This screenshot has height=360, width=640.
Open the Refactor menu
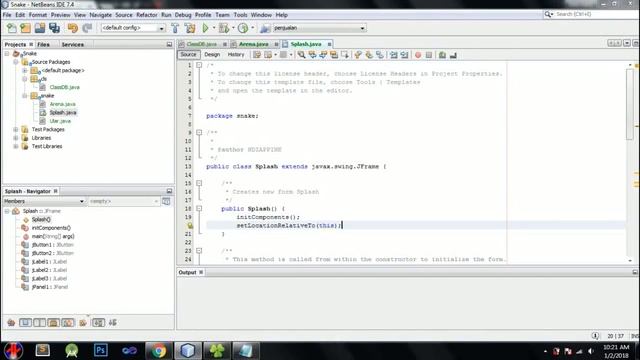coord(147,15)
